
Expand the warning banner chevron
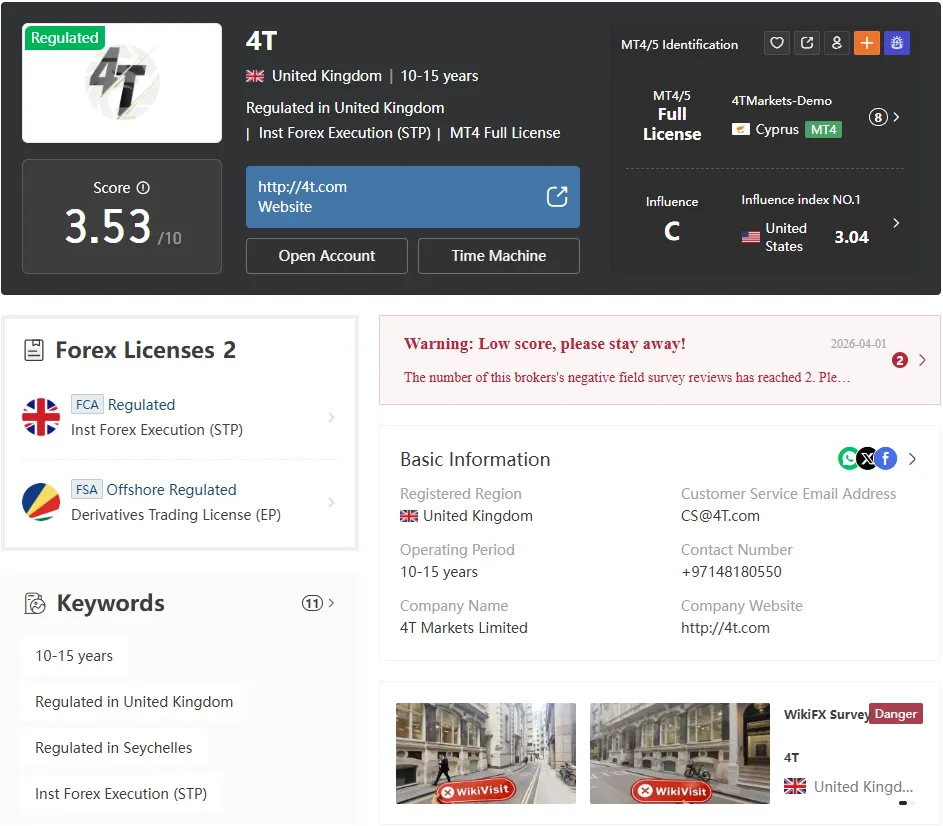[x=923, y=360]
